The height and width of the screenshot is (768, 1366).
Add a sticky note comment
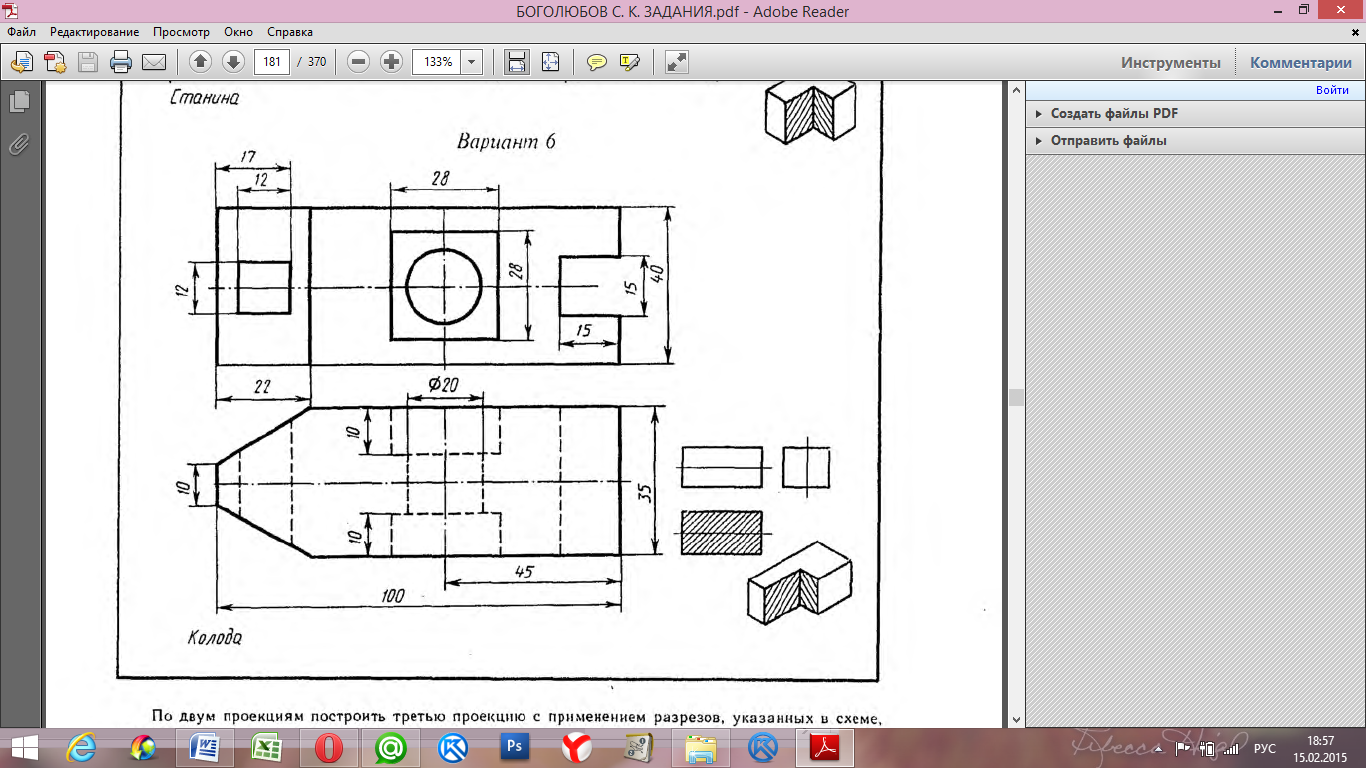click(x=597, y=62)
